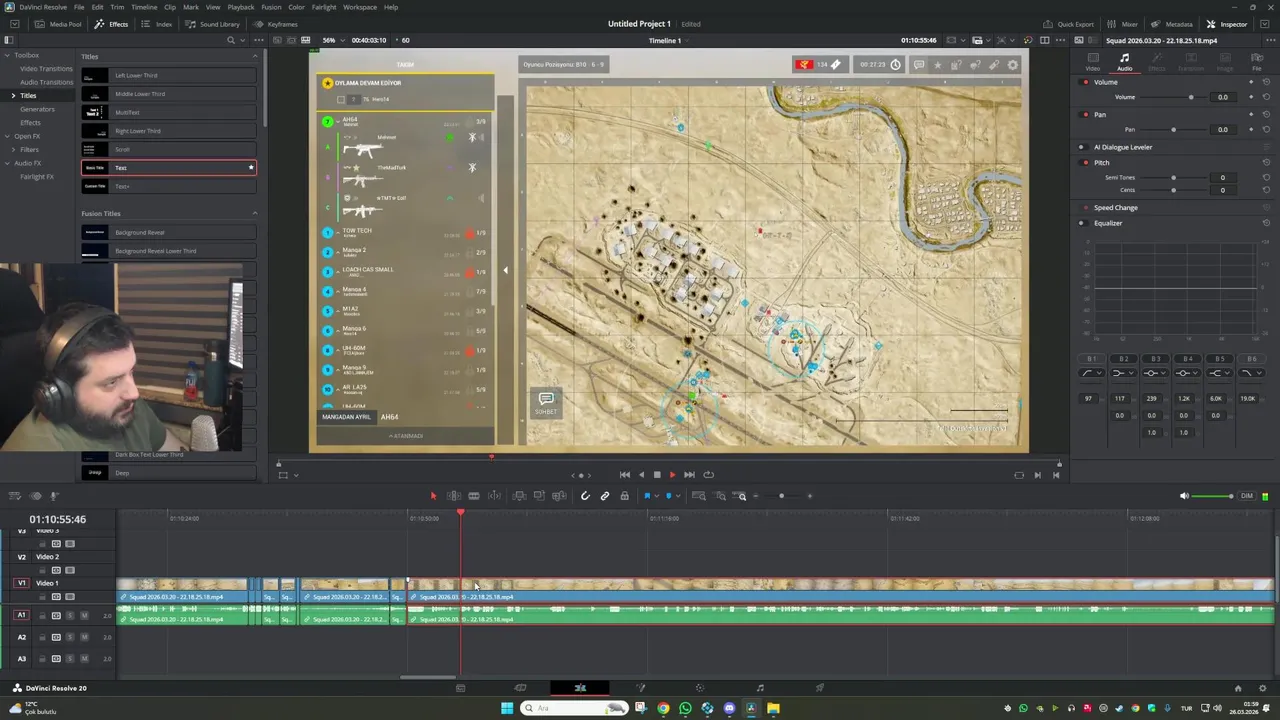Image resolution: width=1280 pixels, height=720 pixels.
Task: Open Color page icon
Action: pyautogui.click(x=700, y=688)
